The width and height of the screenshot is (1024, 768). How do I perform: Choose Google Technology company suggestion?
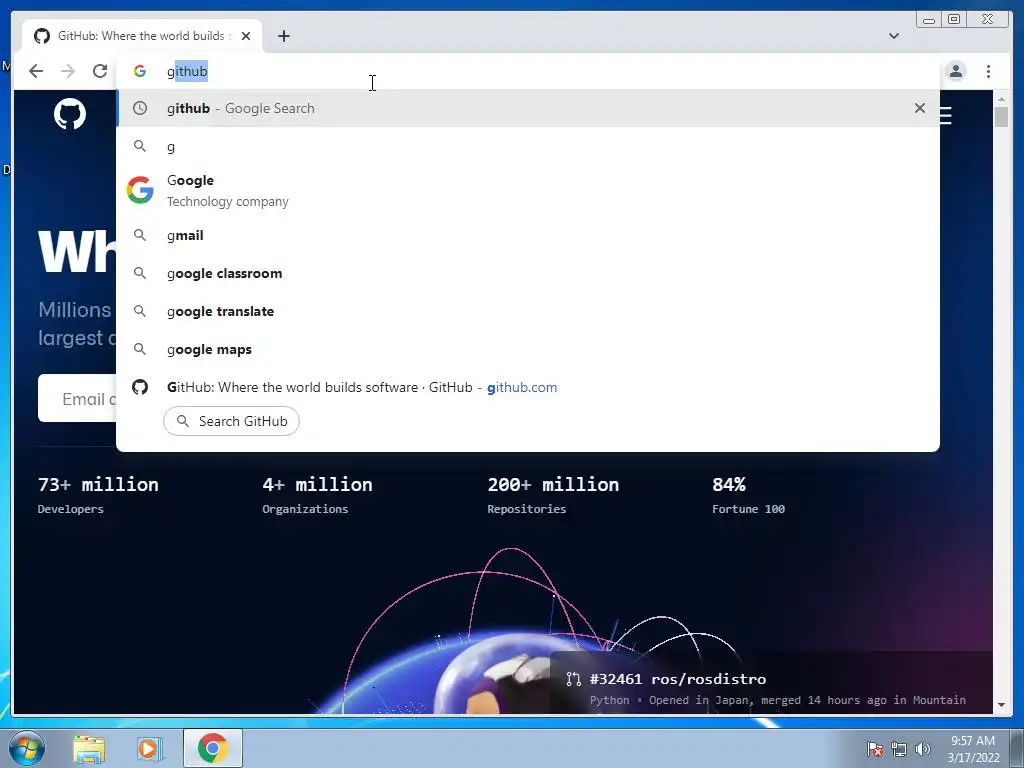pyautogui.click(x=528, y=191)
